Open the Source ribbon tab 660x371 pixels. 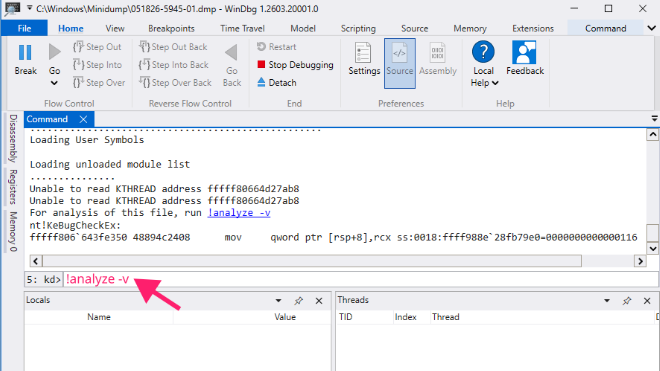(415, 28)
